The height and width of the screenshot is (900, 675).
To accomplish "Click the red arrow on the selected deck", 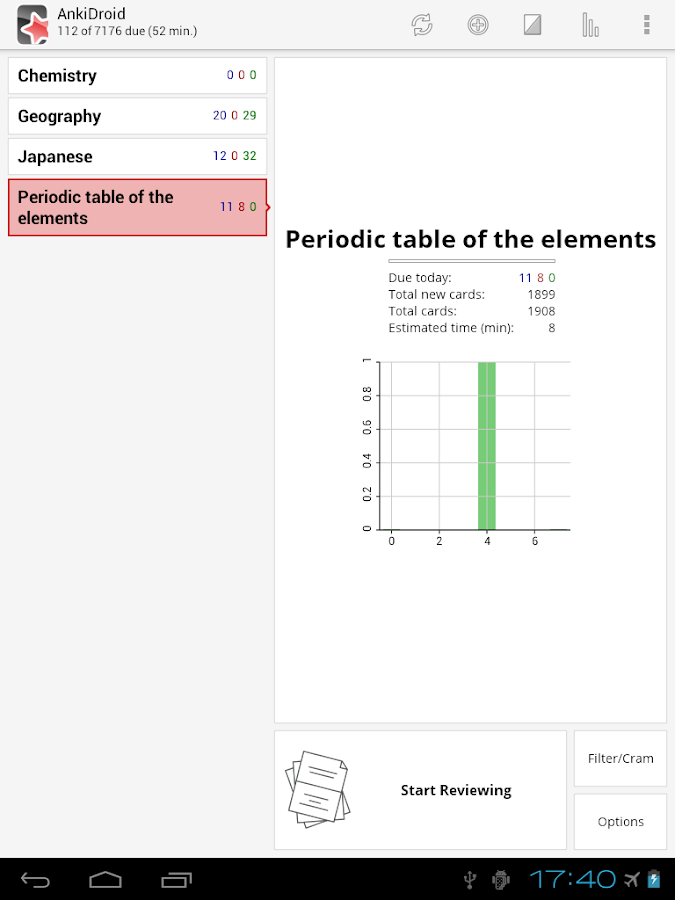I will [x=268, y=207].
